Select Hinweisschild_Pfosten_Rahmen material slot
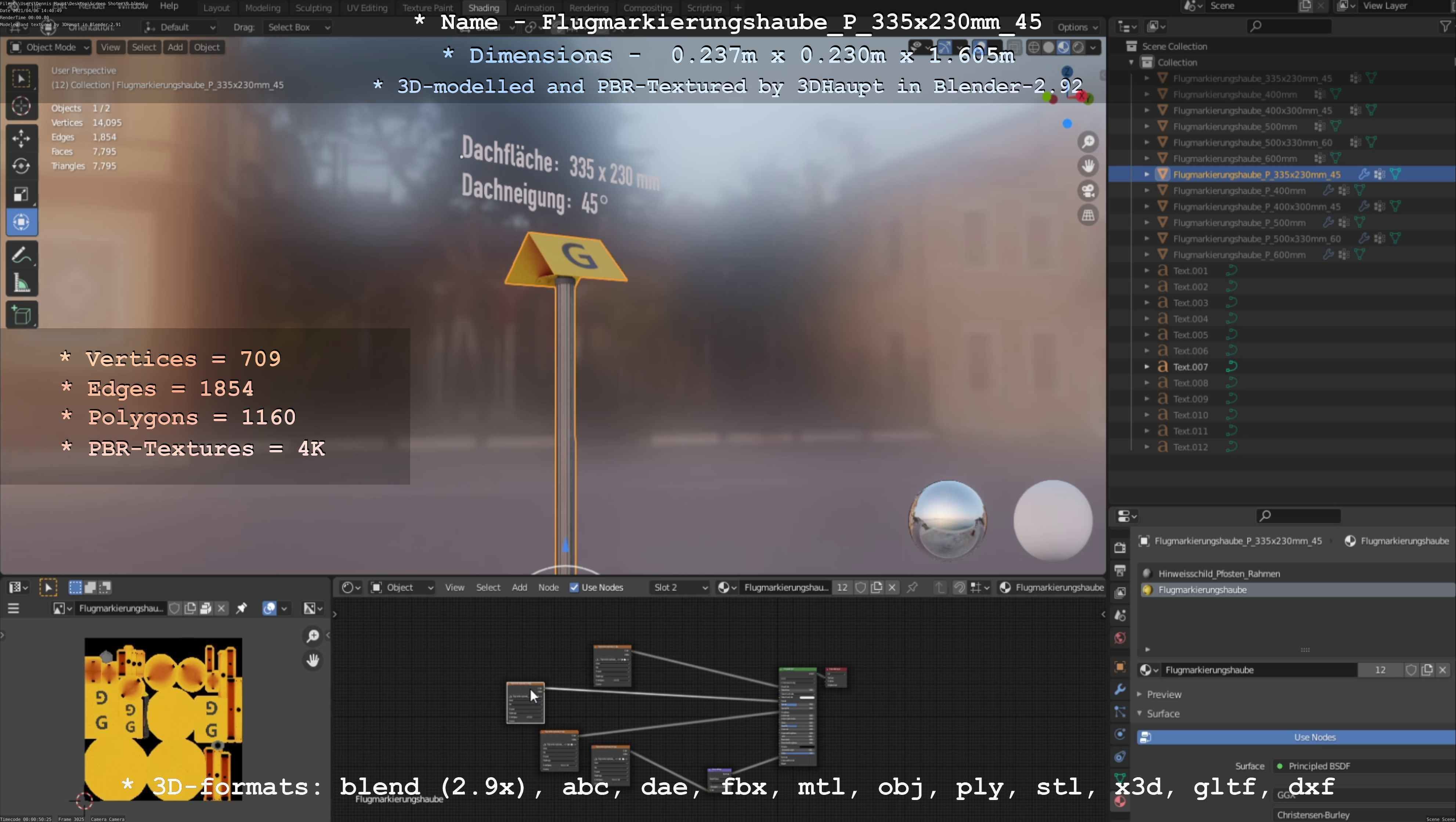The width and height of the screenshot is (1456, 822). tap(1219, 573)
